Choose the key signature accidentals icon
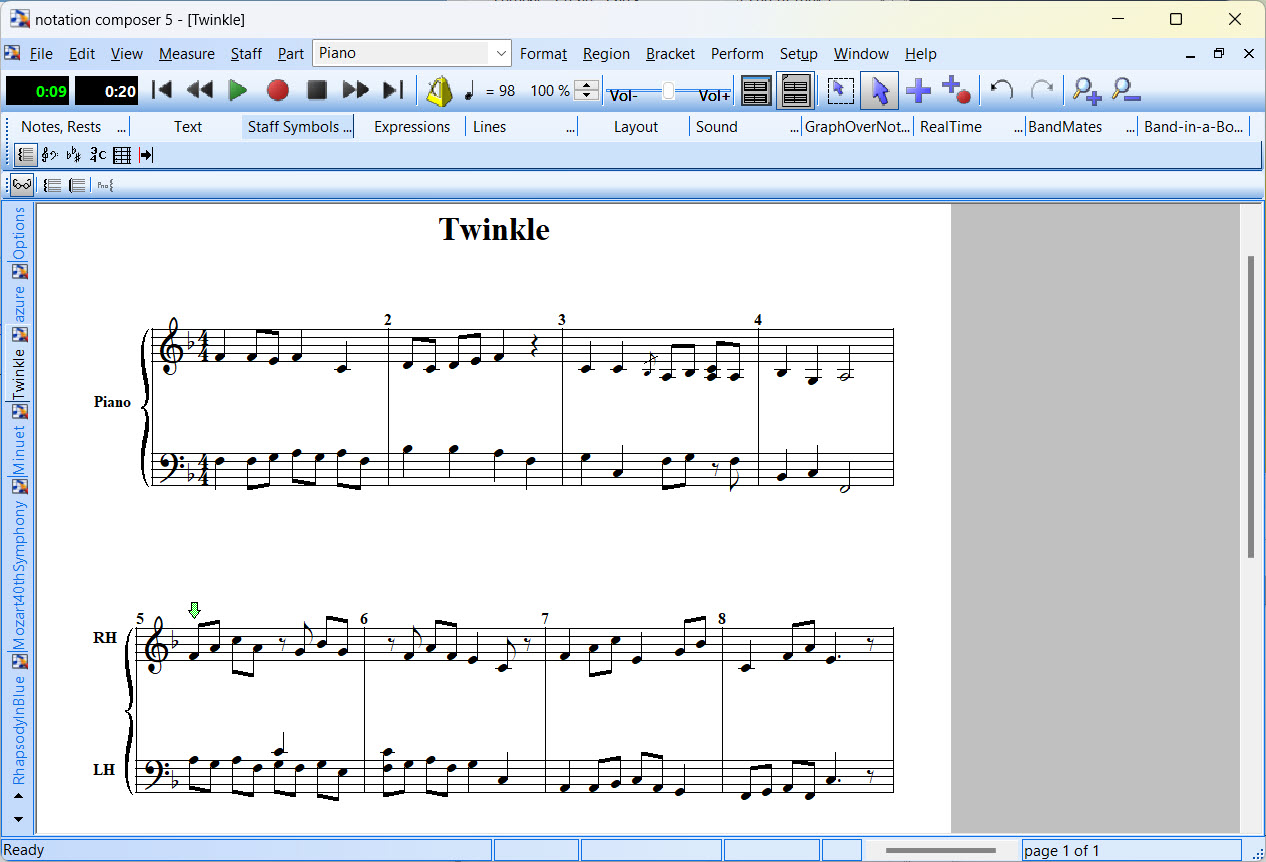 pyautogui.click(x=73, y=155)
